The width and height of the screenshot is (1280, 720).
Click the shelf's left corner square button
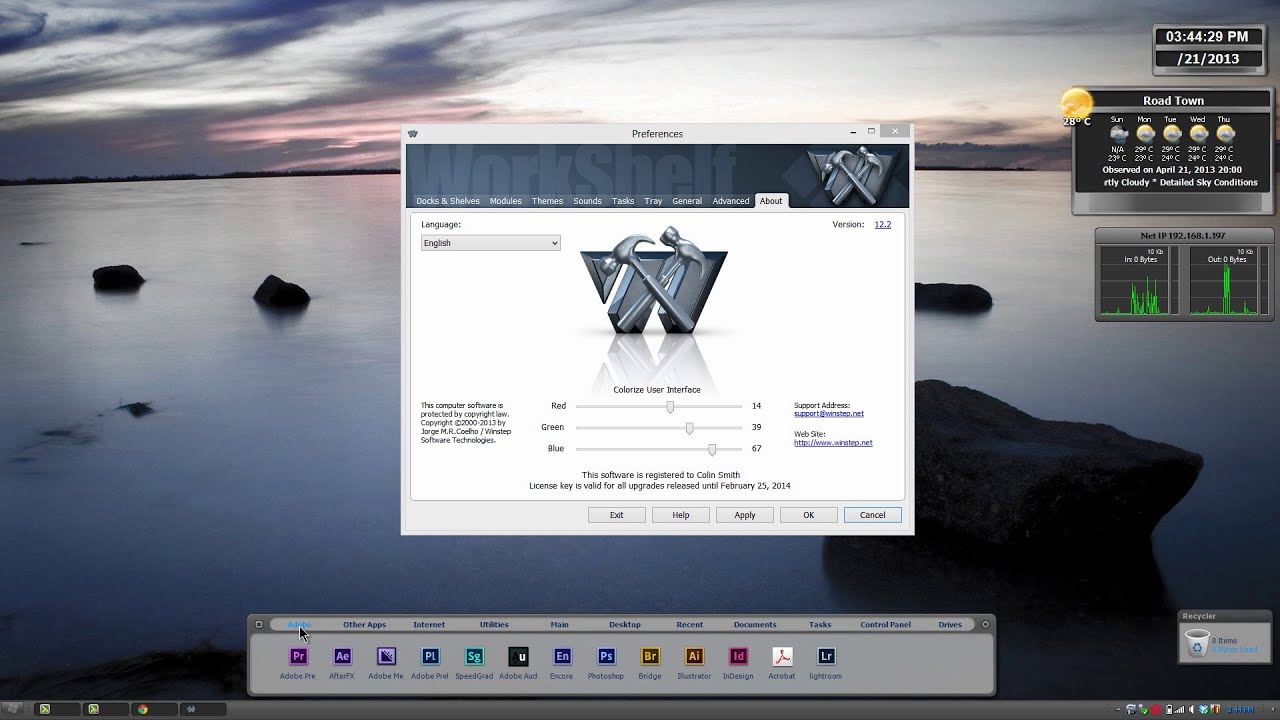click(259, 625)
